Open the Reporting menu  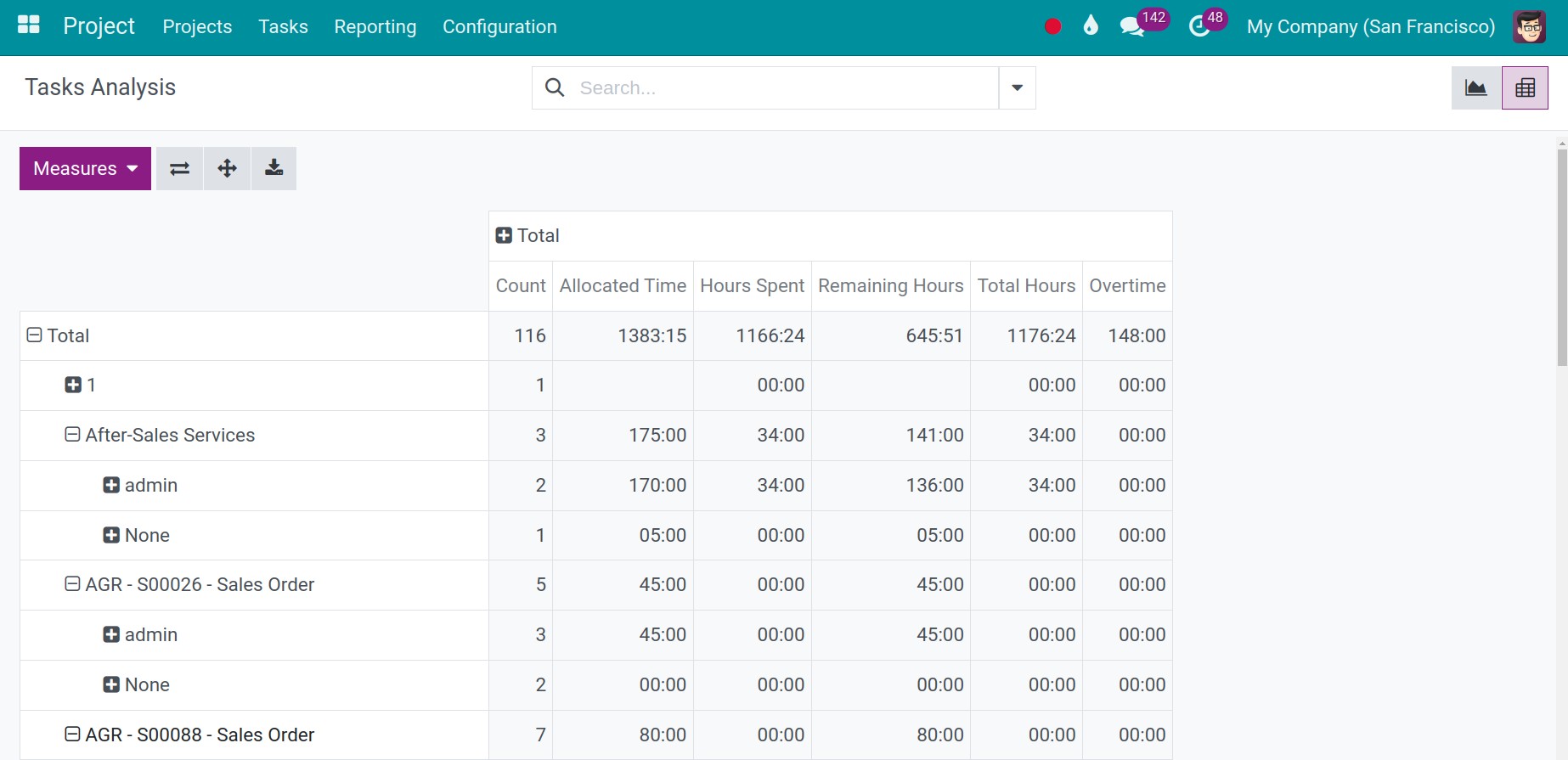point(375,26)
